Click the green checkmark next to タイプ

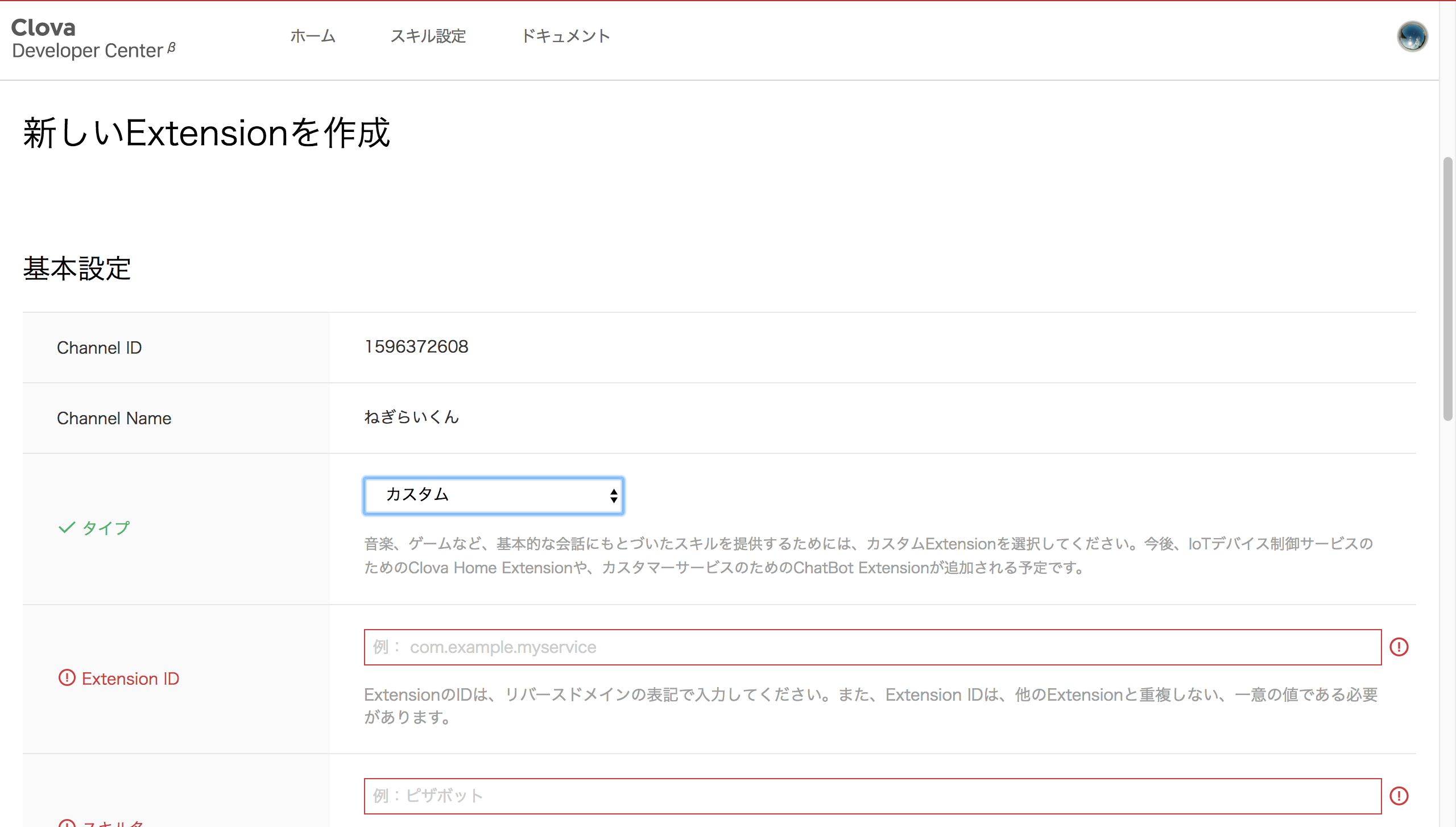[x=67, y=527]
